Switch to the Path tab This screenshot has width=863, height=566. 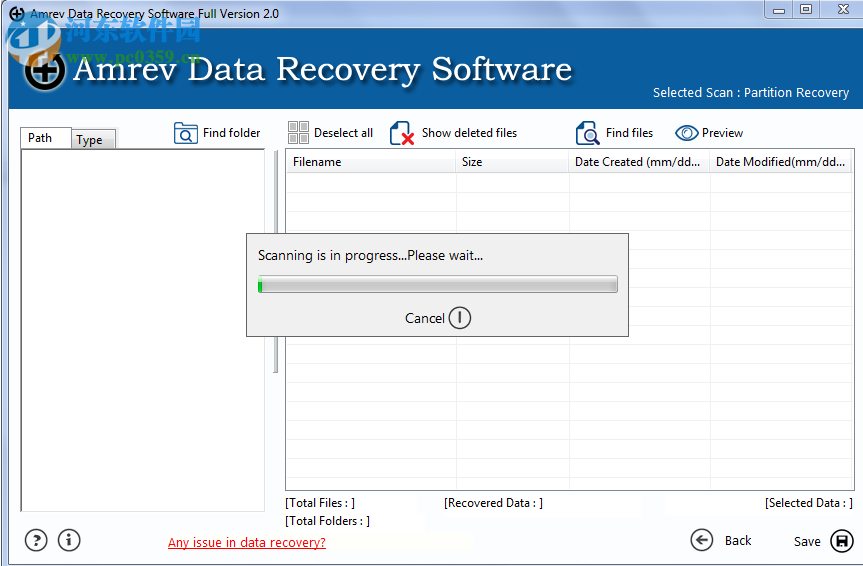(x=46, y=138)
